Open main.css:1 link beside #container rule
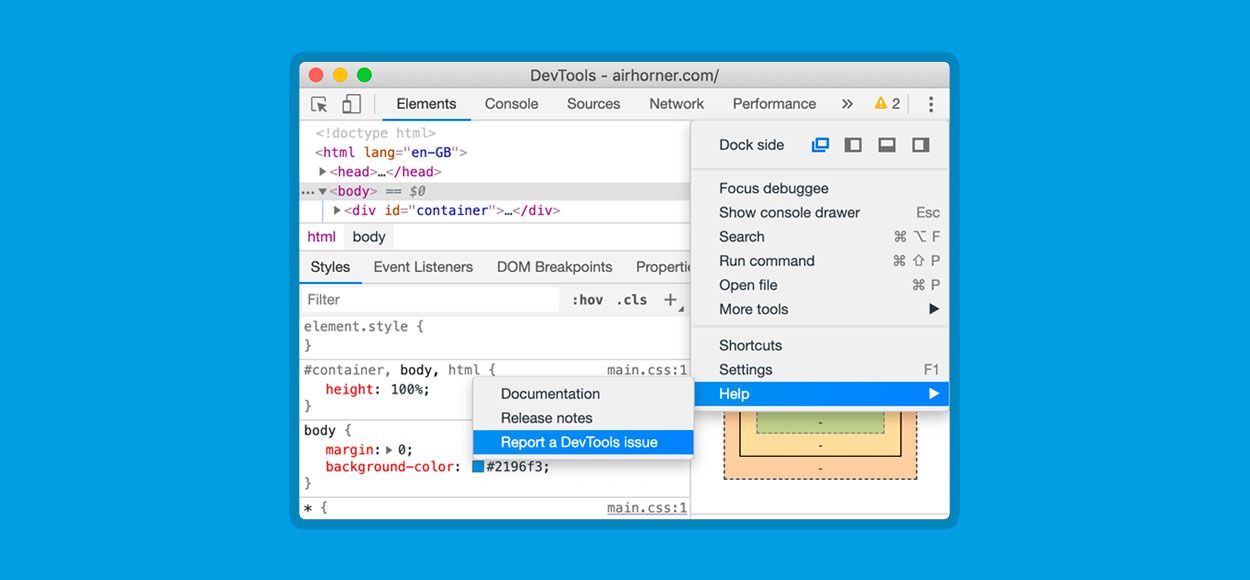1250x580 pixels. click(x=647, y=370)
